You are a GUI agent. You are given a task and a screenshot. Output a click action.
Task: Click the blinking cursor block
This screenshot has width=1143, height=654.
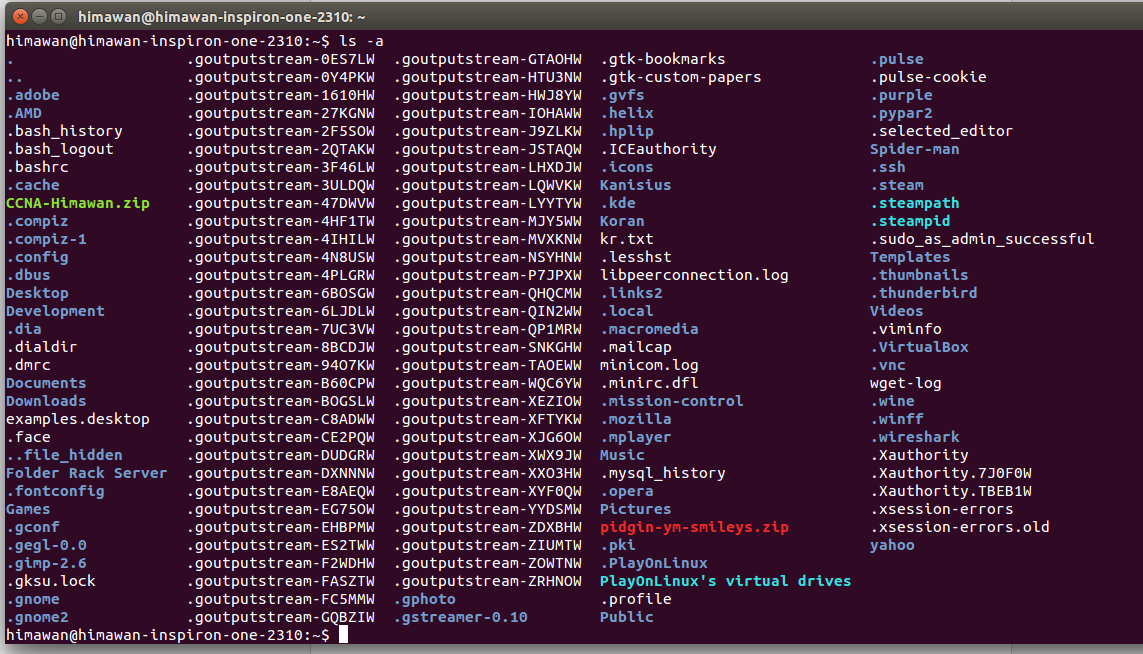[345, 634]
